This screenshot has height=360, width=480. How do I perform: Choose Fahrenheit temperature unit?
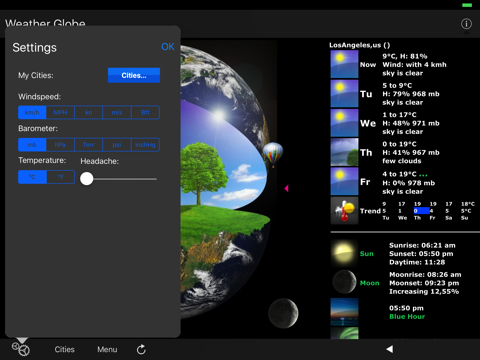click(61, 177)
